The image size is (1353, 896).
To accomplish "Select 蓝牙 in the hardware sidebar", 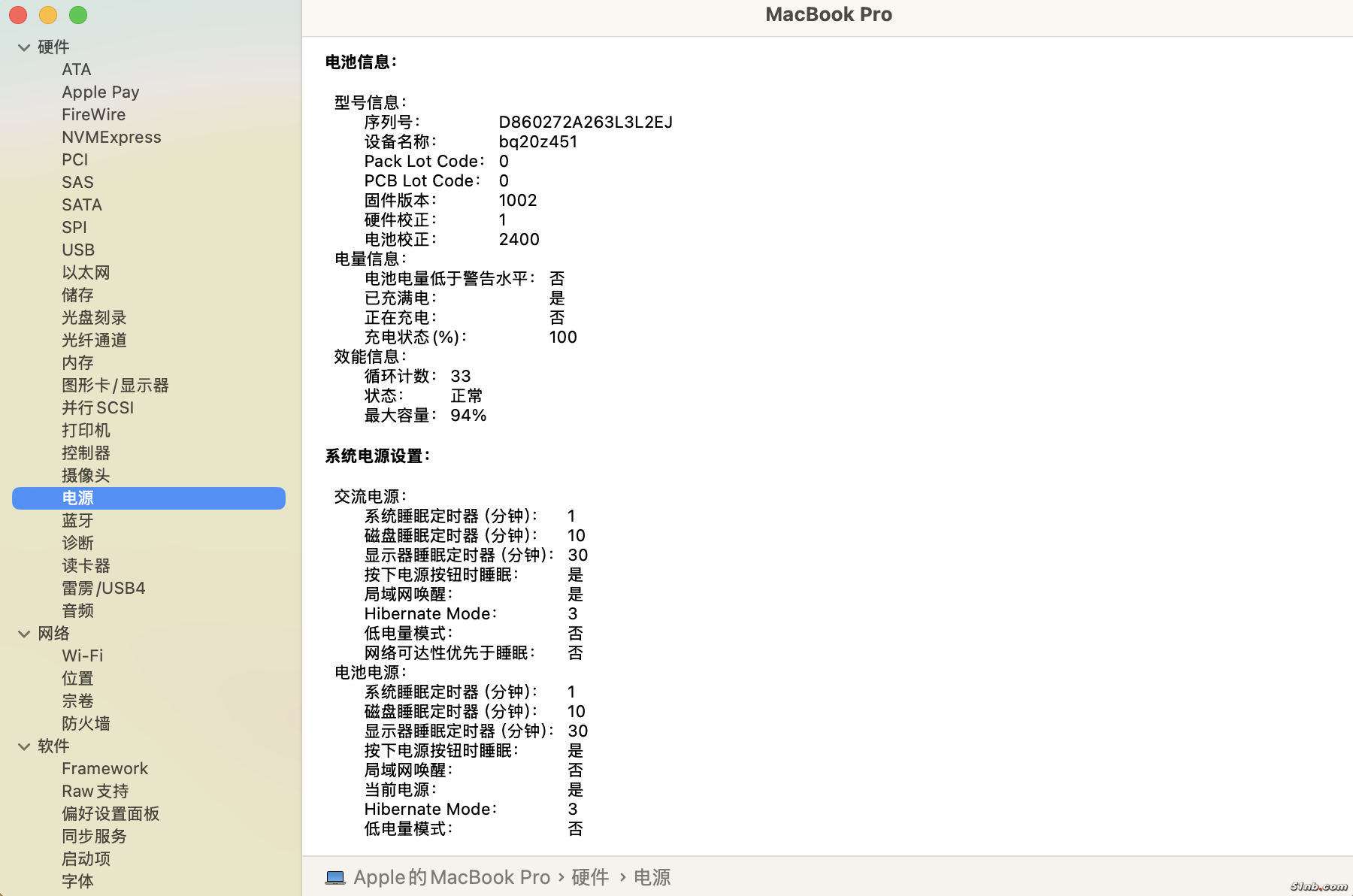I will [78, 520].
